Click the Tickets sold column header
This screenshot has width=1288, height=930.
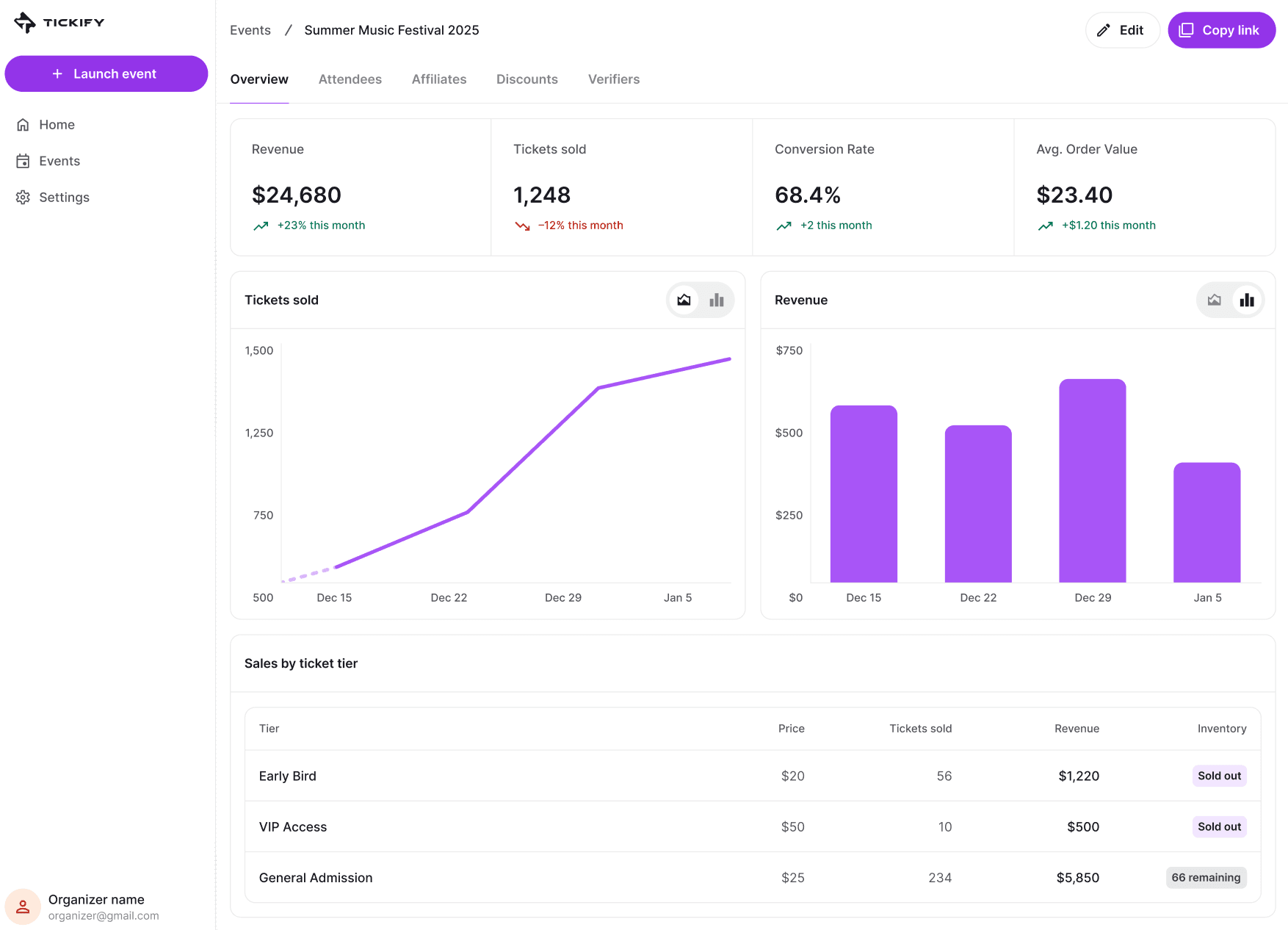(920, 729)
